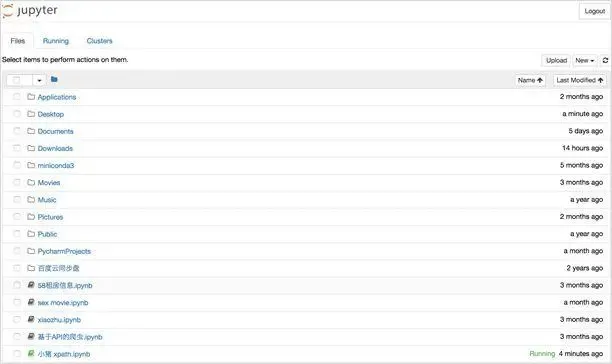Open the Clusters tab
Viewport: 612px width, 364px height.
click(x=100, y=41)
